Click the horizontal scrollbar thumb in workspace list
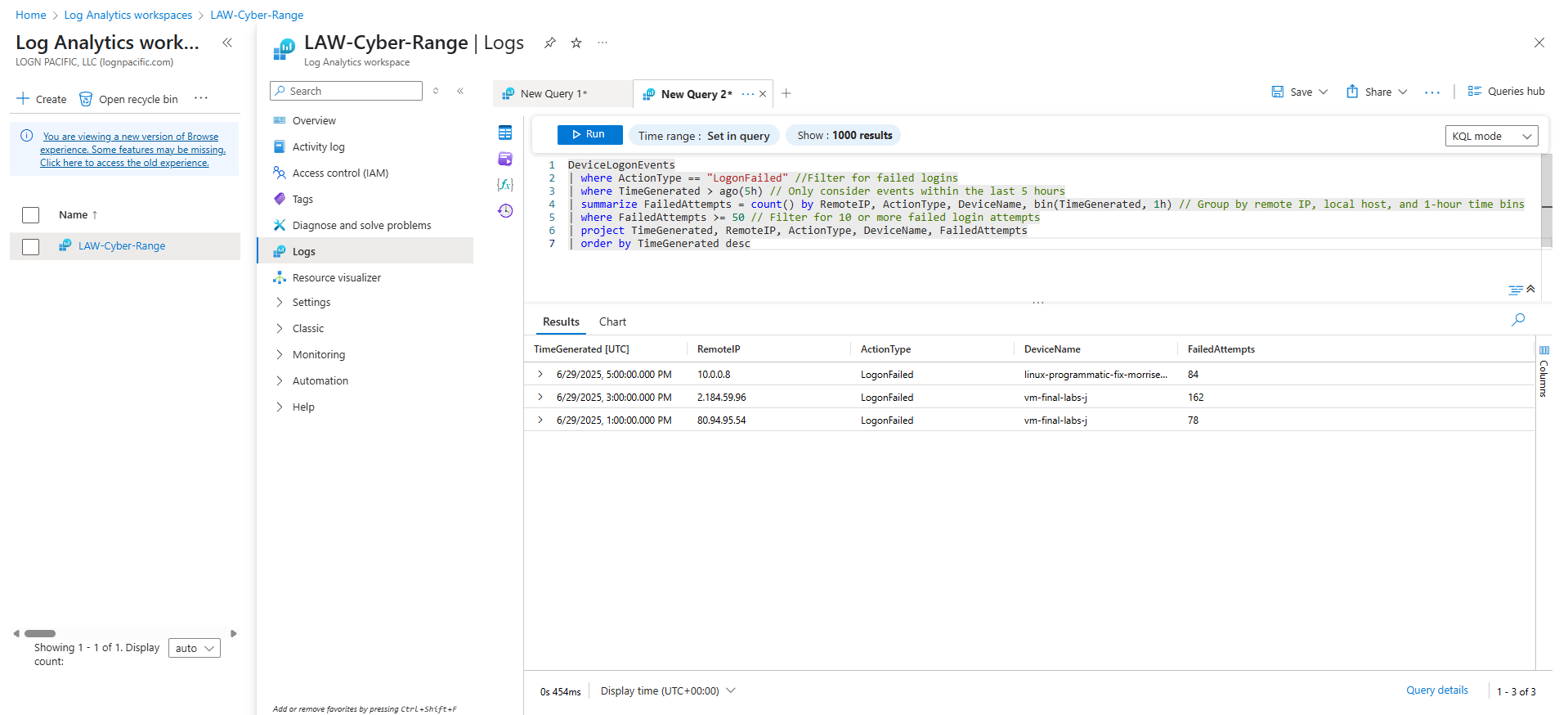The width and height of the screenshot is (1568, 715). pos(40,633)
